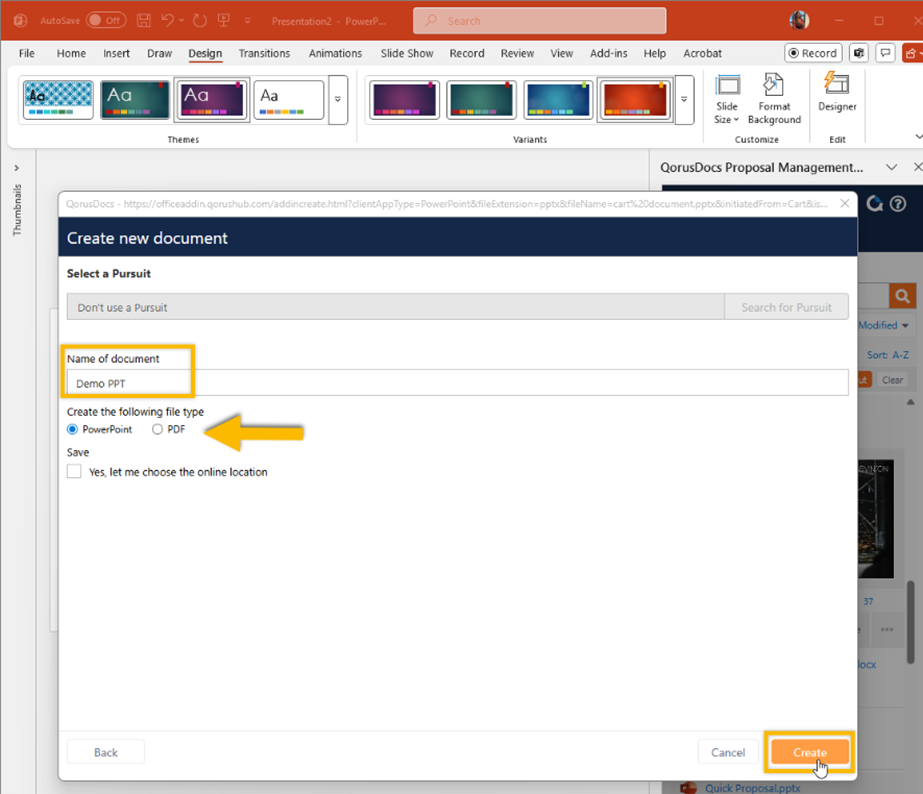
Task: Collapse the ribbon with the chevron
Action: pyautogui.click(x=918, y=137)
